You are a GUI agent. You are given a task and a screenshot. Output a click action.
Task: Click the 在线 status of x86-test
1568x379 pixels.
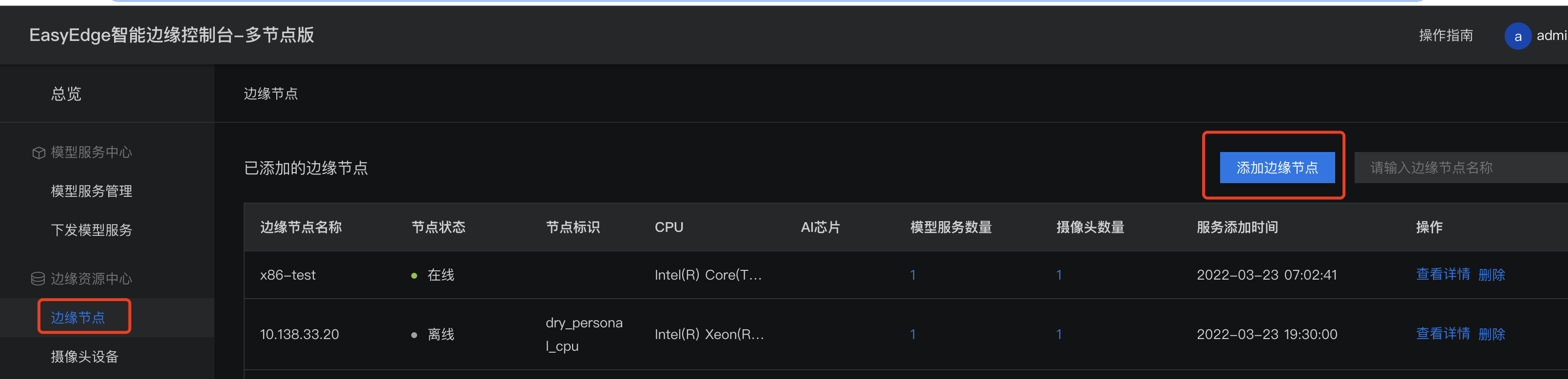coord(440,275)
